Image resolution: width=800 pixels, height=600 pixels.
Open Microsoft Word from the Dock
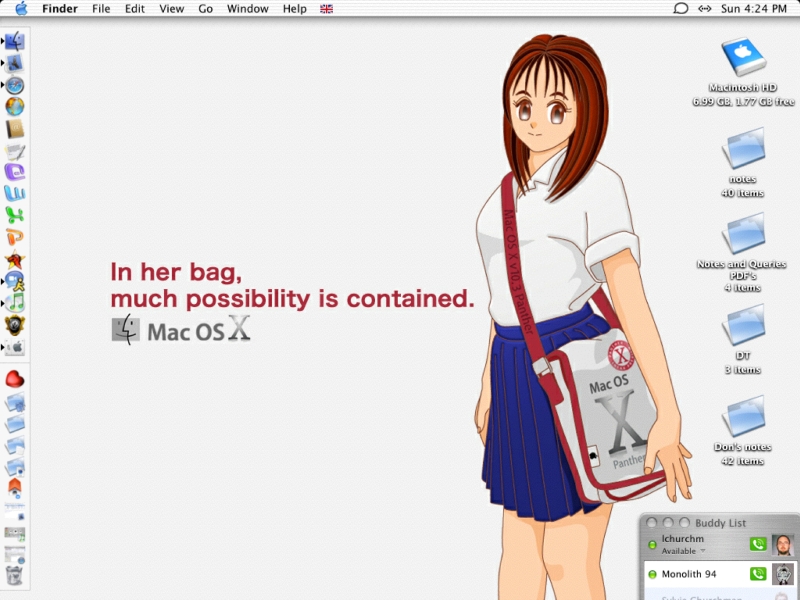click(14, 193)
